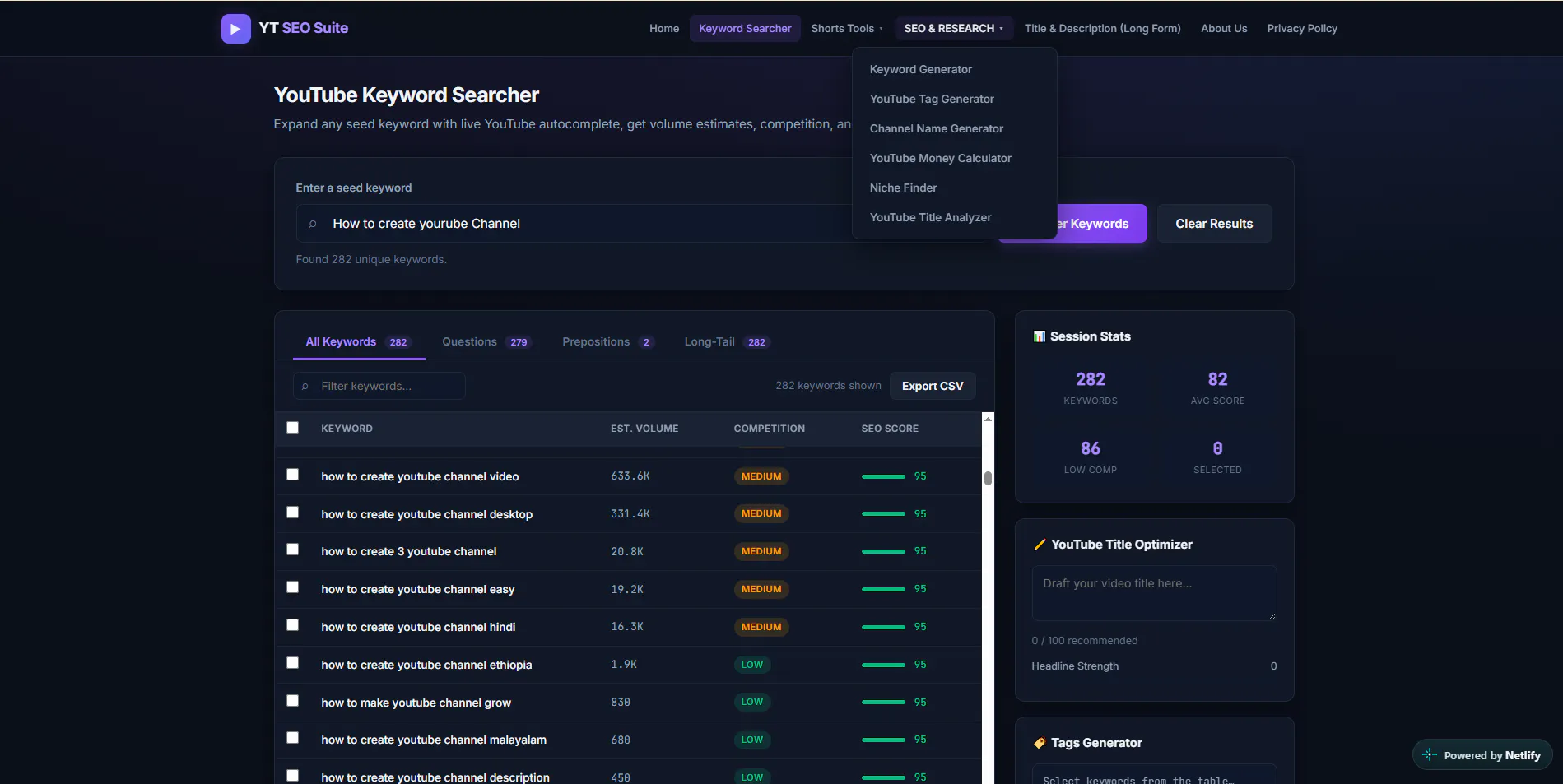Image resolution: width=1563 pixels, height=784 pixels.
Task: Open Title & Description (Long Form) page
Action: (x=1102, y=29)
